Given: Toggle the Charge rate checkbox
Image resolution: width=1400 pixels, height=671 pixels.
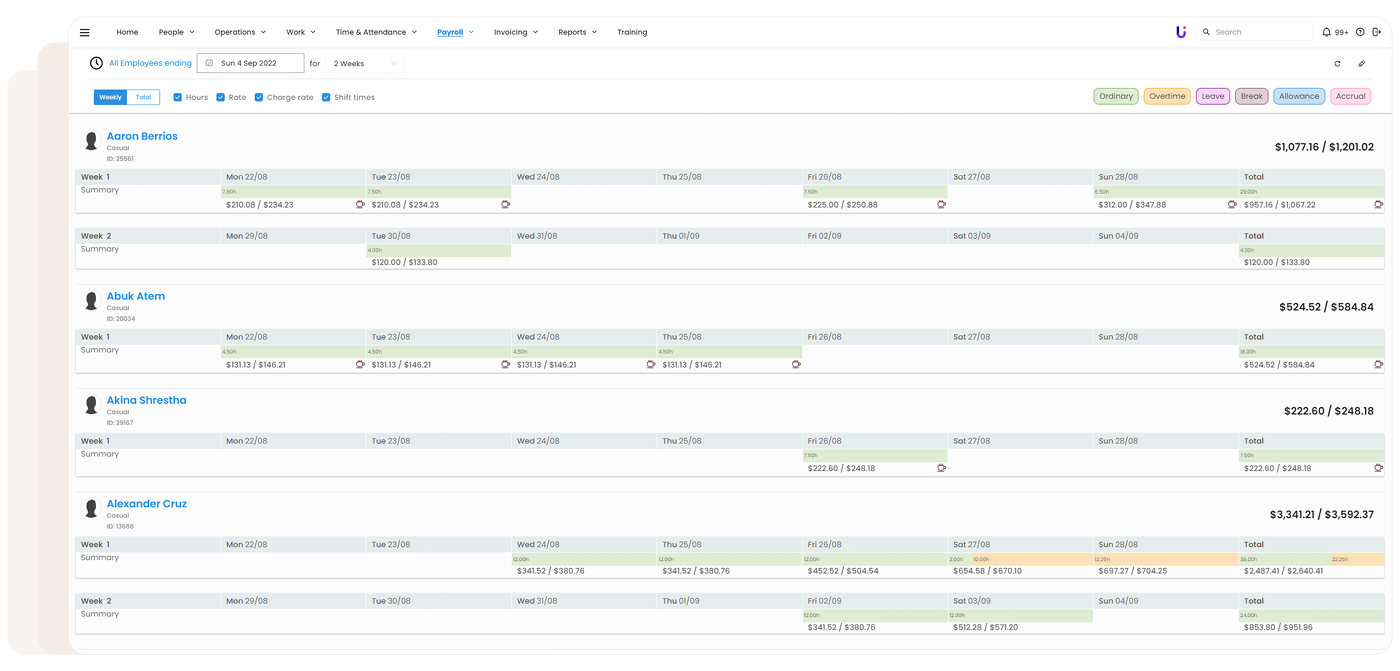Looking at the screenshot, I should coord(259,98).
